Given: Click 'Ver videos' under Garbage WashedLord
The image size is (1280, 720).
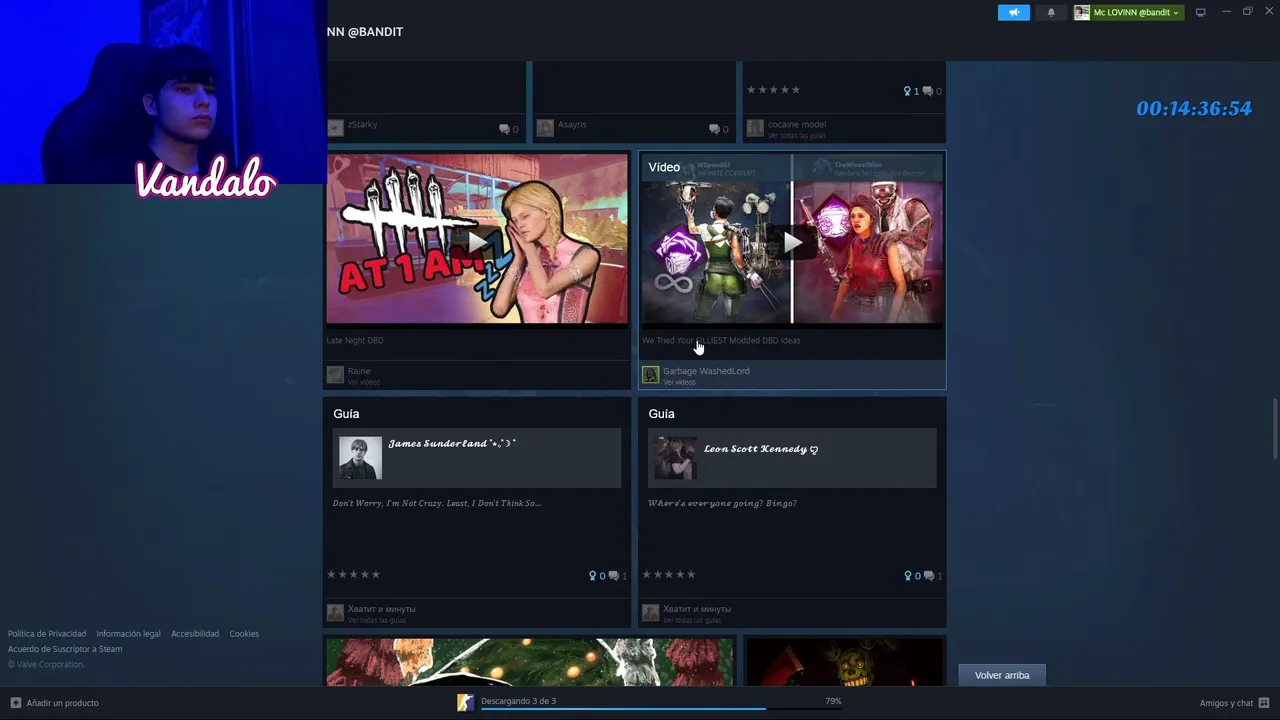Looking at the screenshot, I should click(679, 382).
